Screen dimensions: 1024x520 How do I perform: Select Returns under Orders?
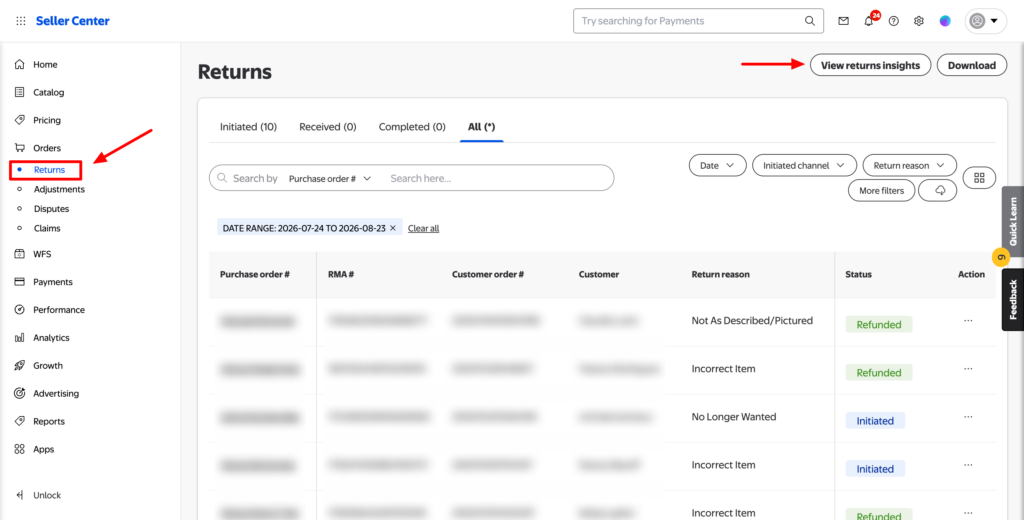49,170
